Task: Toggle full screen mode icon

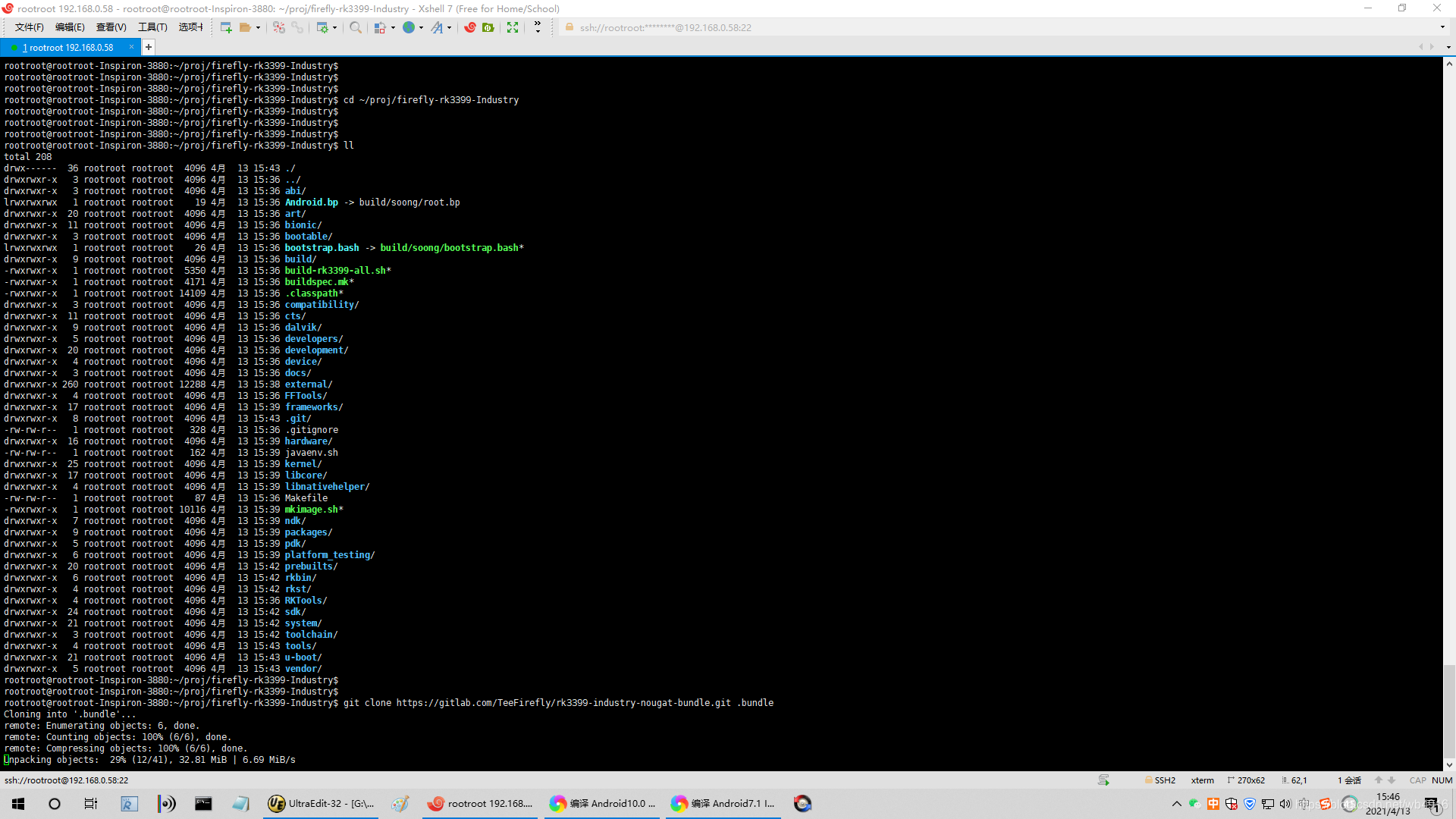Action: 513,27
